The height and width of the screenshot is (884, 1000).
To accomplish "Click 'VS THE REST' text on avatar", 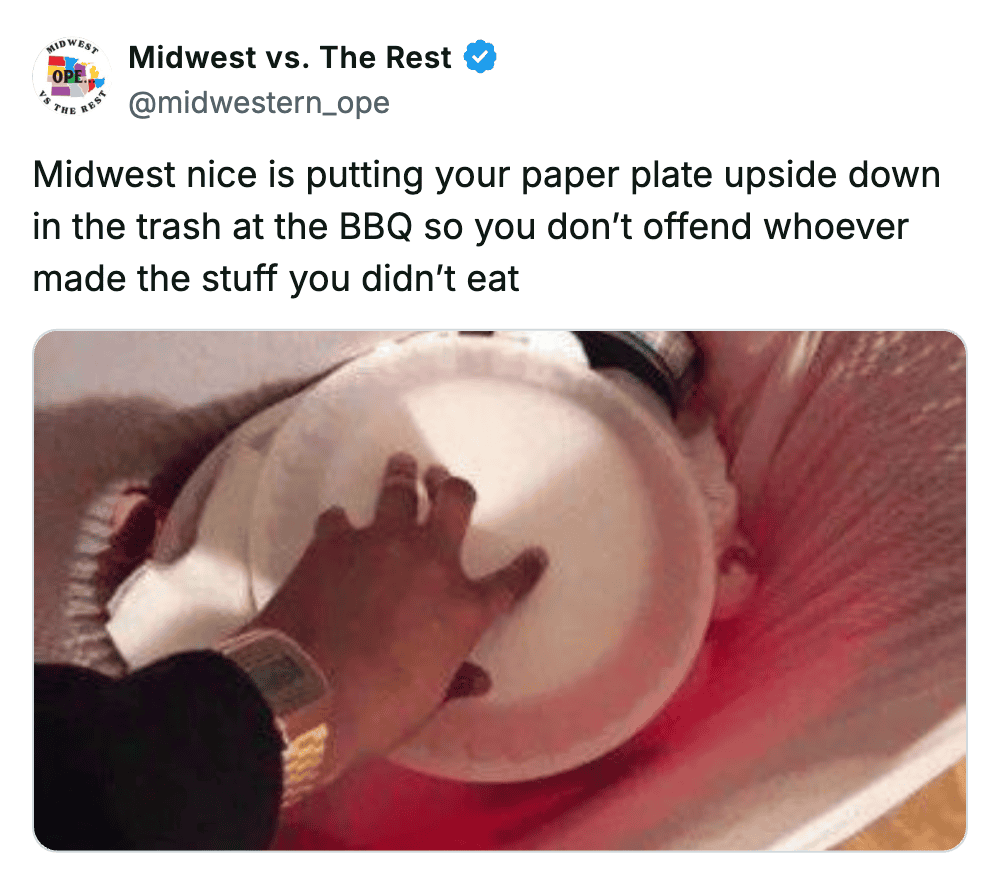I will tap(71, 105).
